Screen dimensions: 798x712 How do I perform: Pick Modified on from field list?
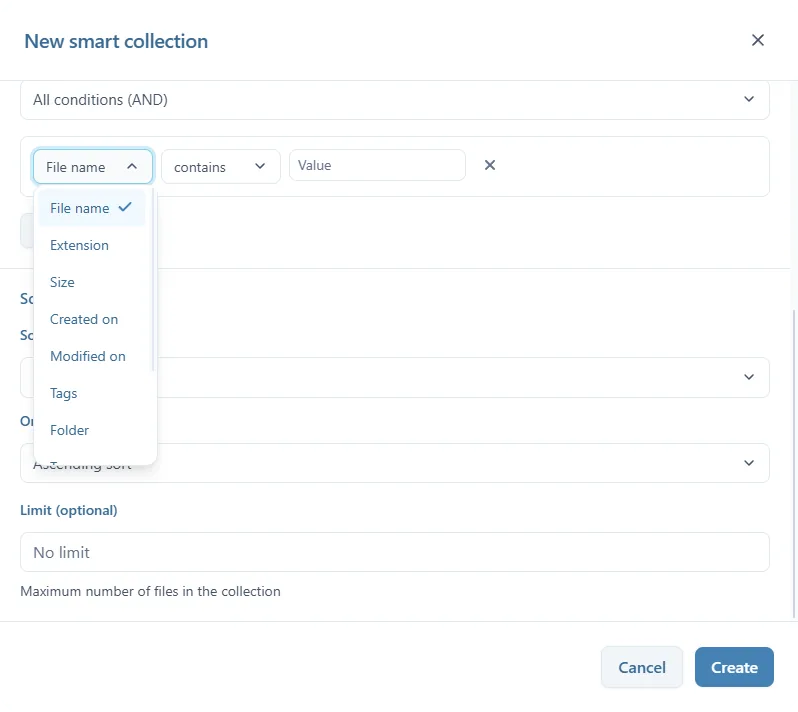(92, 356)
